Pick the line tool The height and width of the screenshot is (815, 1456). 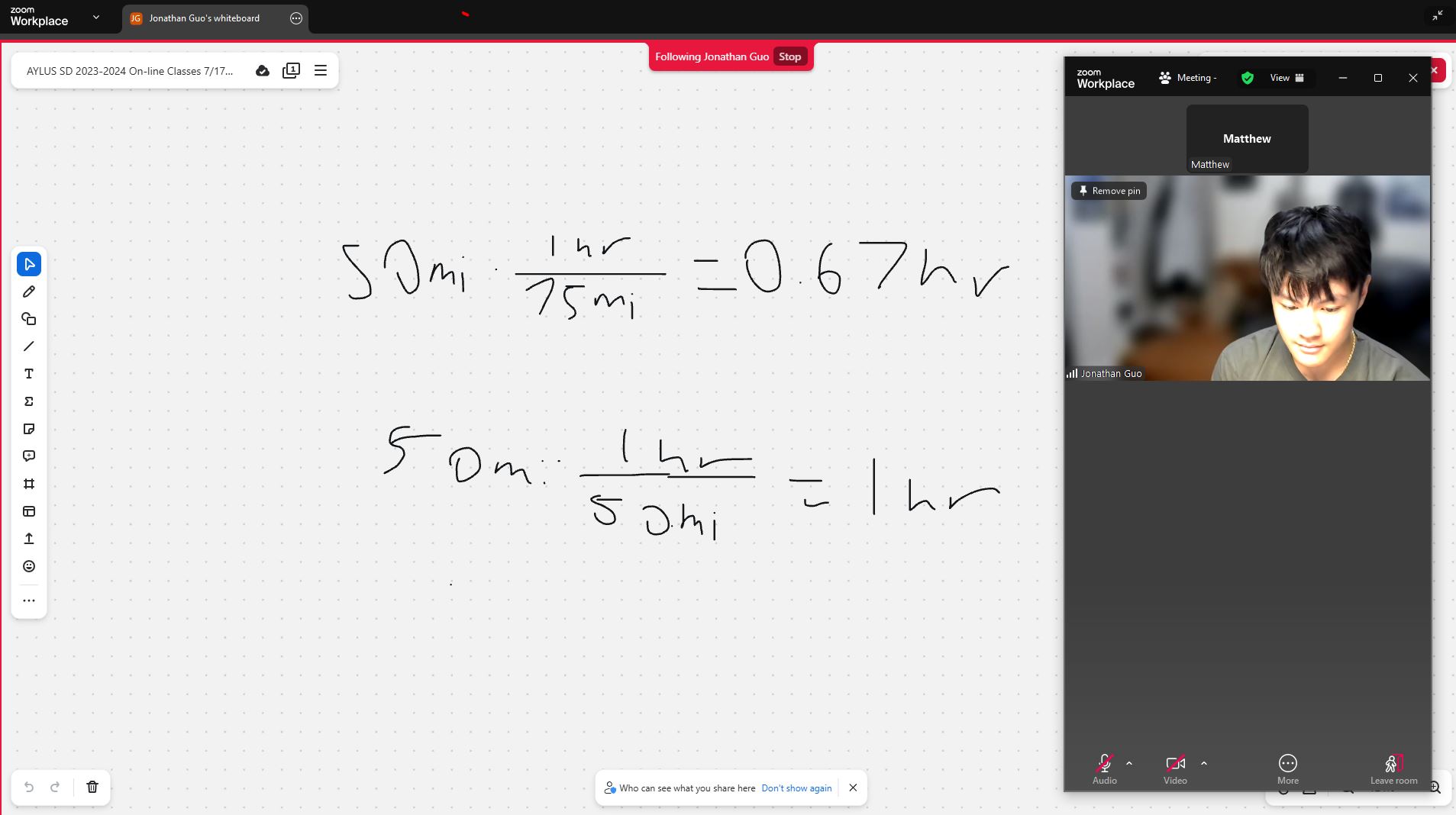tap(29, 346)
